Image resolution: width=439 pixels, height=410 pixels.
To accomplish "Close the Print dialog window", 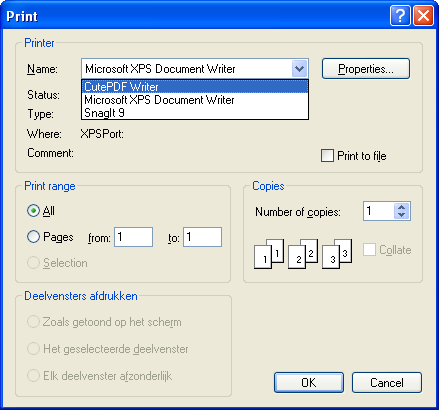I will click(423, 15).
